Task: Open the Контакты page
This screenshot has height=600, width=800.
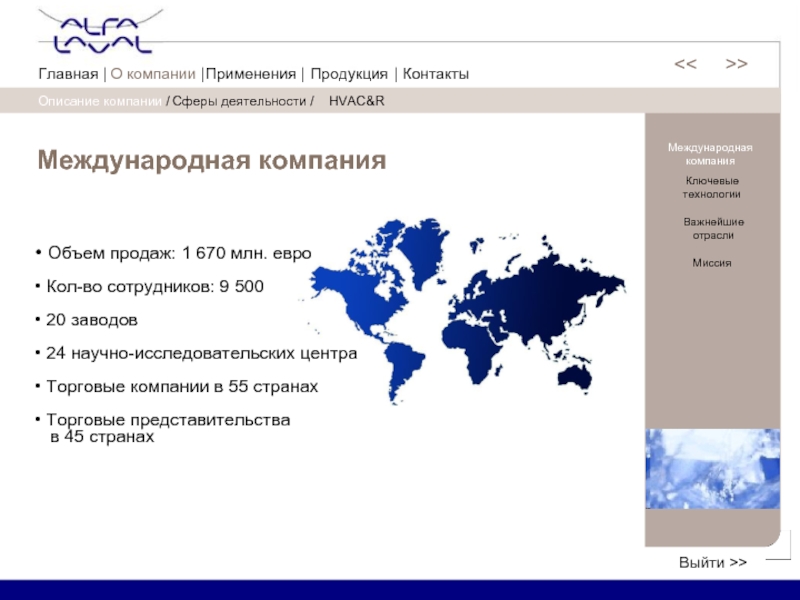Action: click(x=435, y=75)
